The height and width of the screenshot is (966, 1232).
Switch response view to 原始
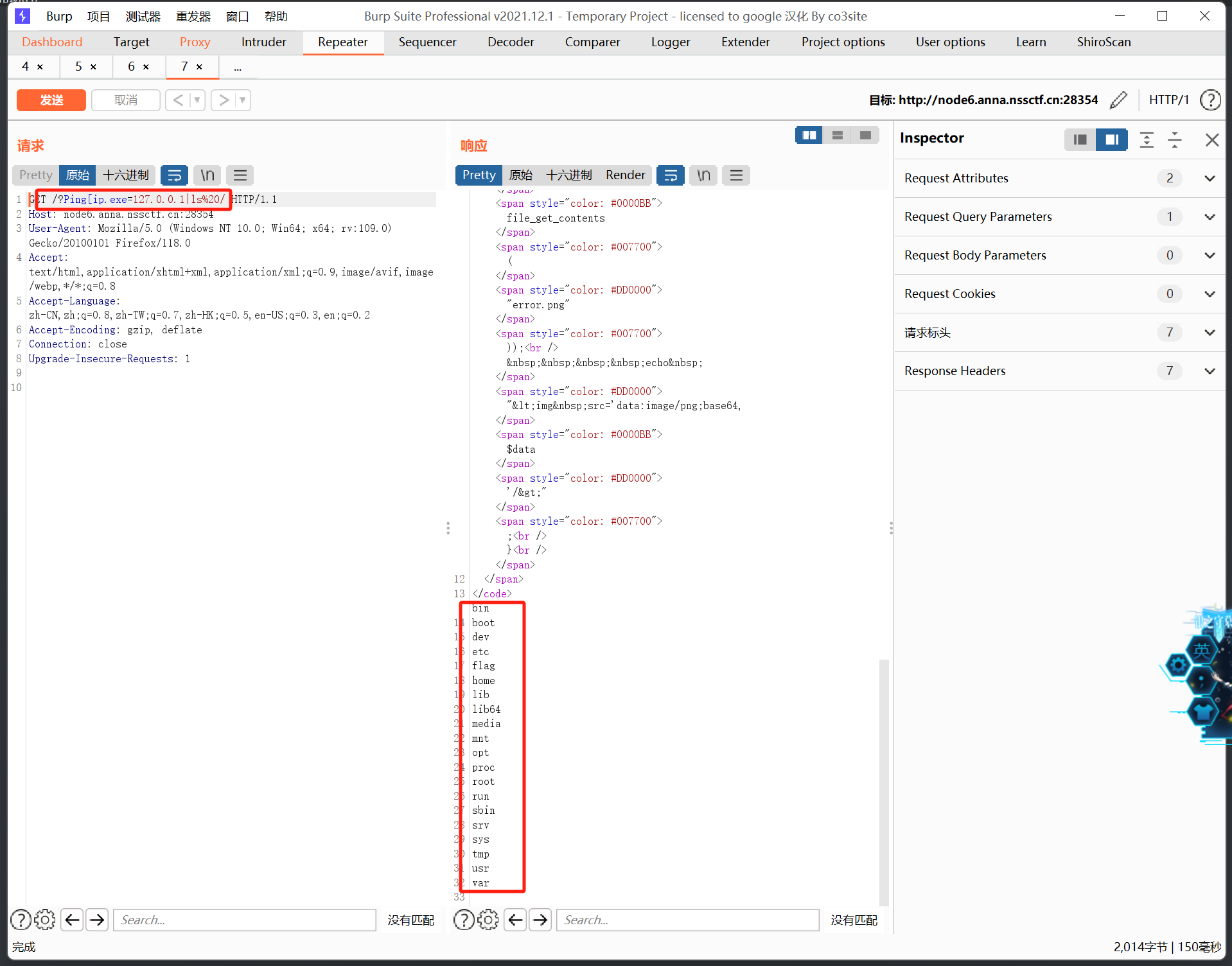pyautogui.click(x=521, y=175)
